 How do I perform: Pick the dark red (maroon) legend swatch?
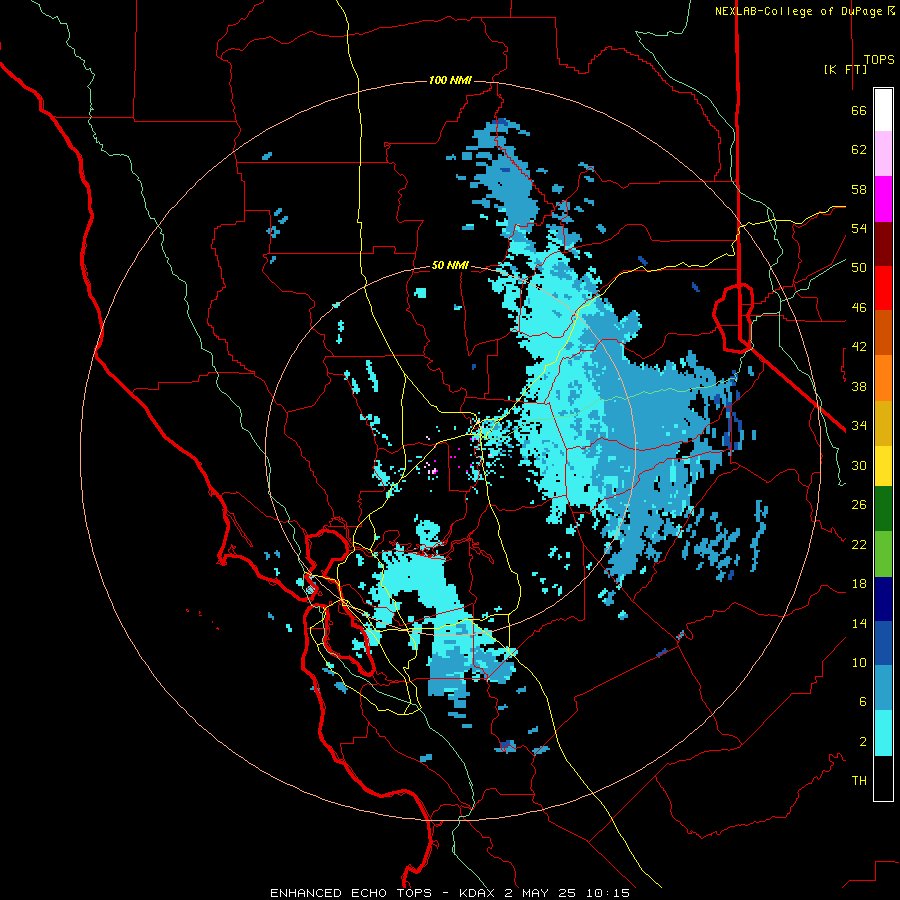[x=883, y=244]
